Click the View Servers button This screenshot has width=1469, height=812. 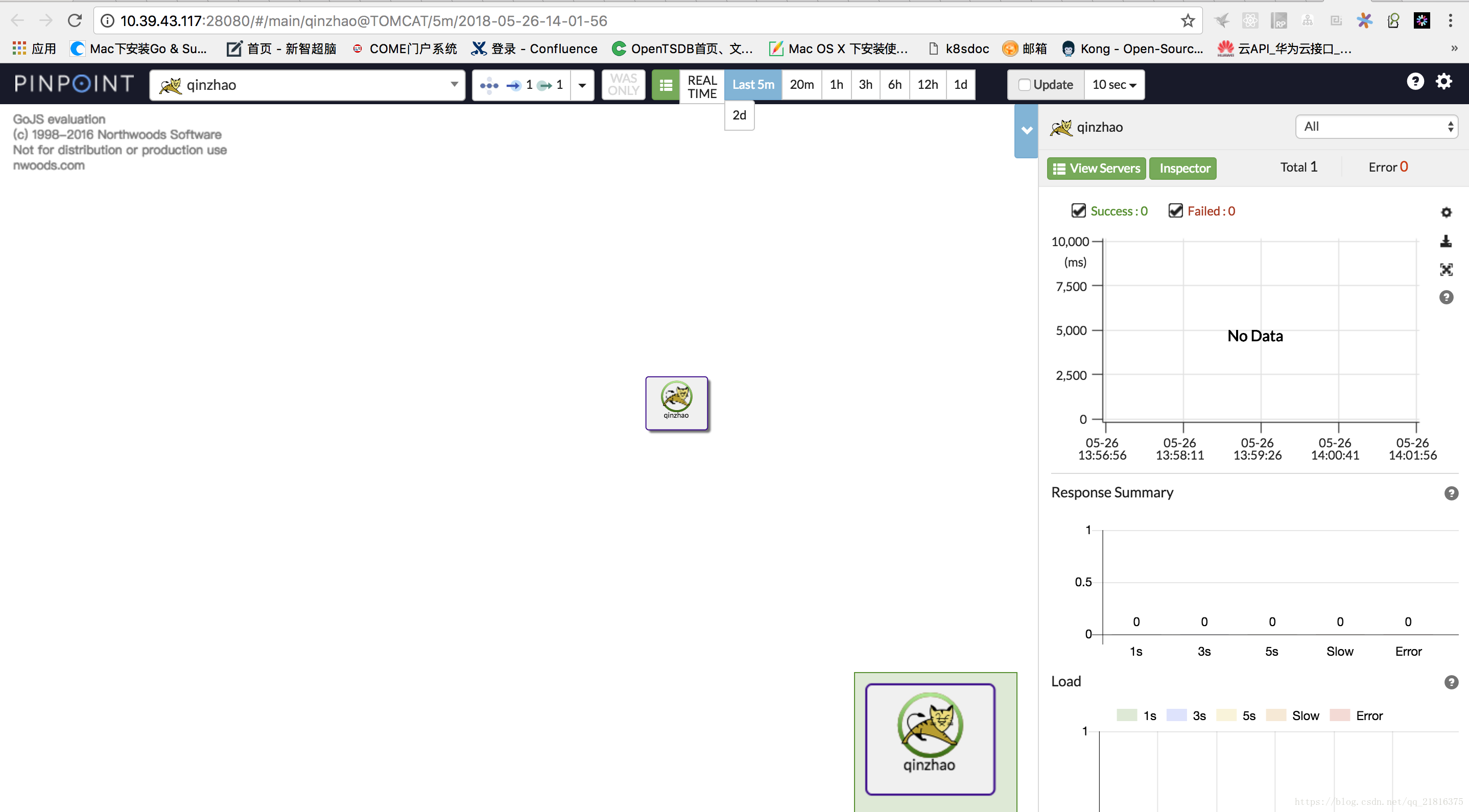(1097, 167)
